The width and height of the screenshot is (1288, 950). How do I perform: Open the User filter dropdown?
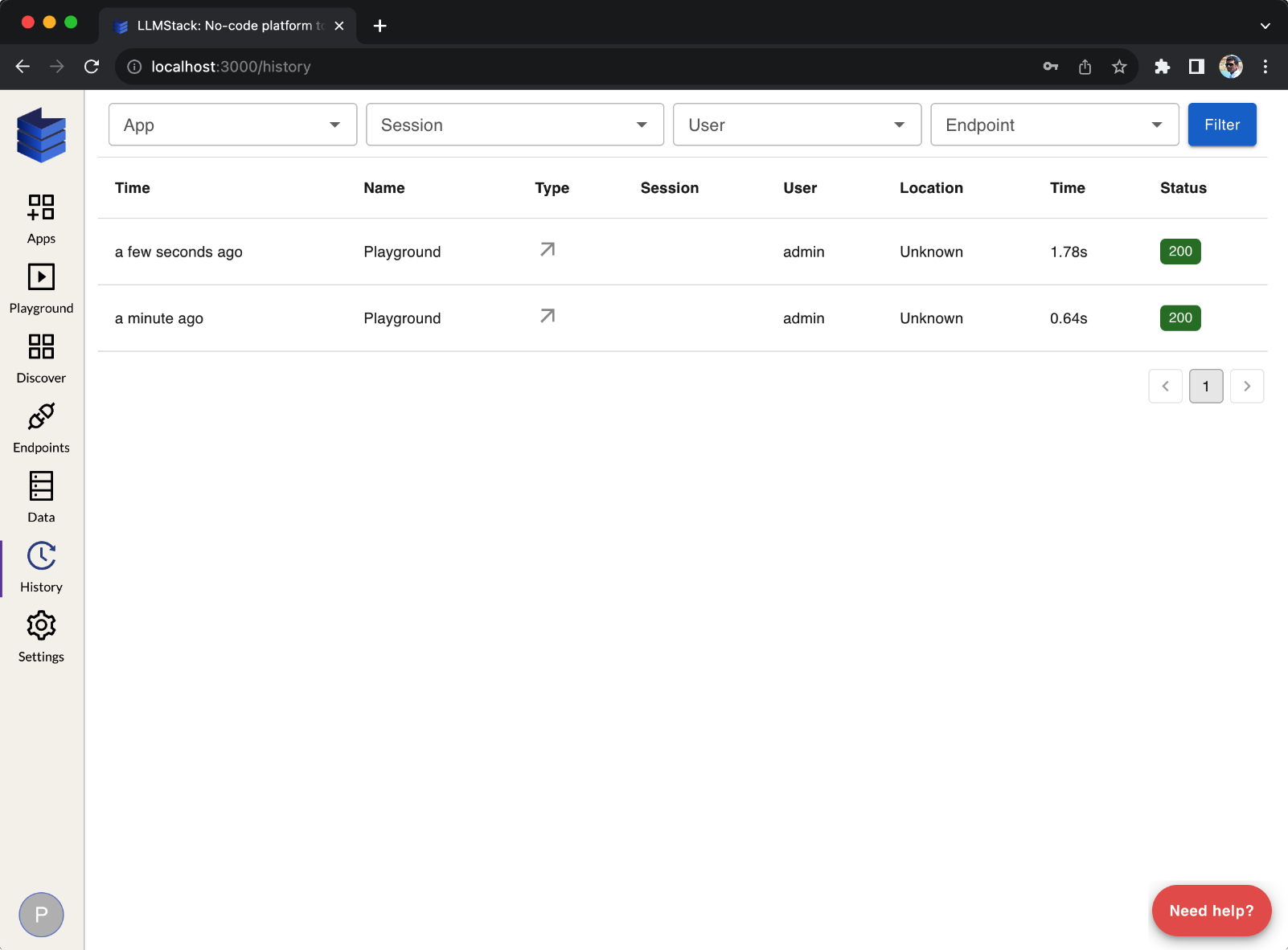pyautogui.click(x=797, y=125)
